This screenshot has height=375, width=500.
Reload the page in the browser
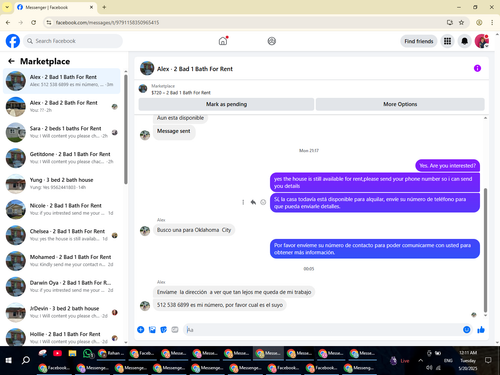click(33, 22)
